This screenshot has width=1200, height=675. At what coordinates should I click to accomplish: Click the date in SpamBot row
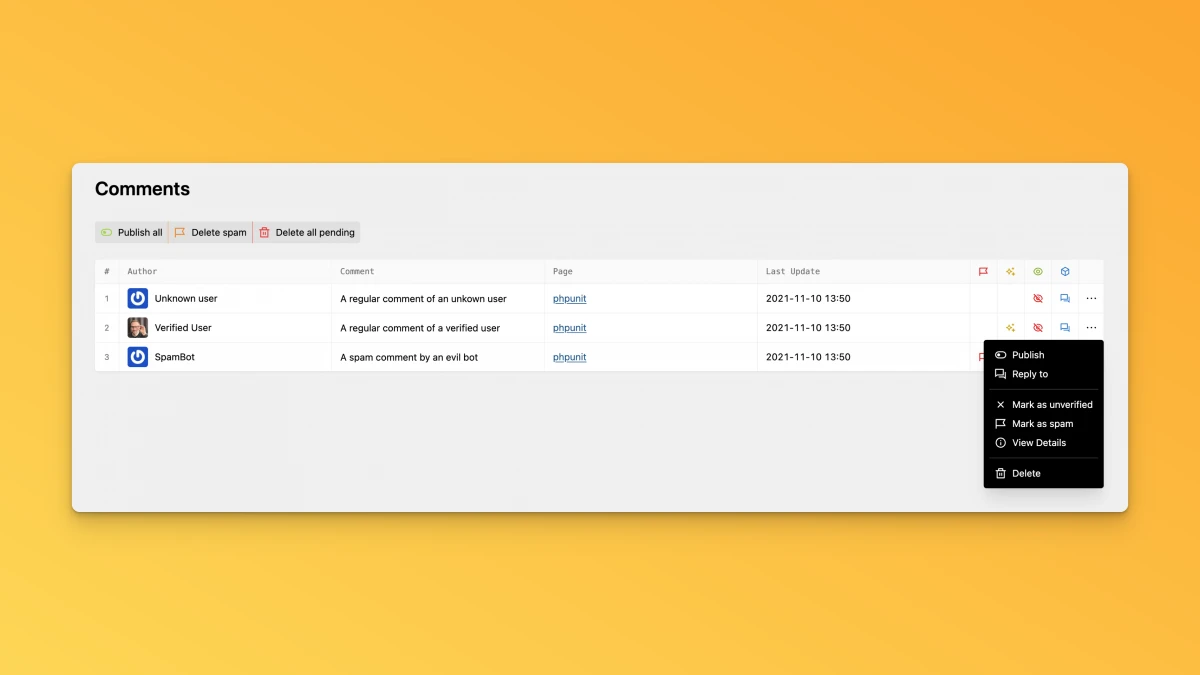808,357
